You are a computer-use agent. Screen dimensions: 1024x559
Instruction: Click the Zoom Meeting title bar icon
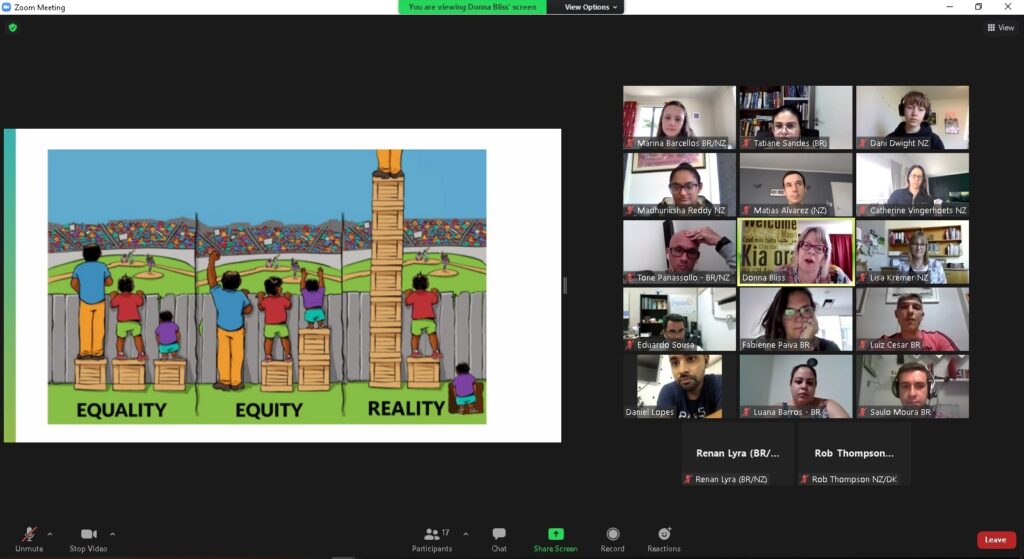pos(8,7)
